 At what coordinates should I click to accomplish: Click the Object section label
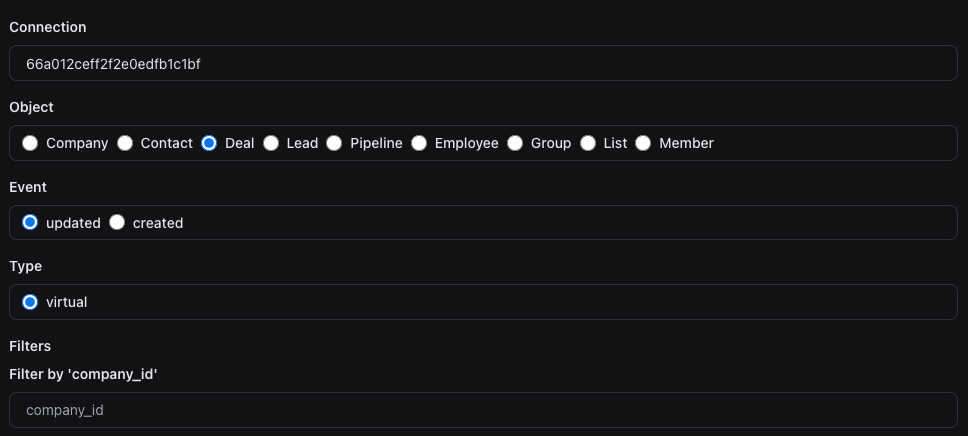pos(31,107)
